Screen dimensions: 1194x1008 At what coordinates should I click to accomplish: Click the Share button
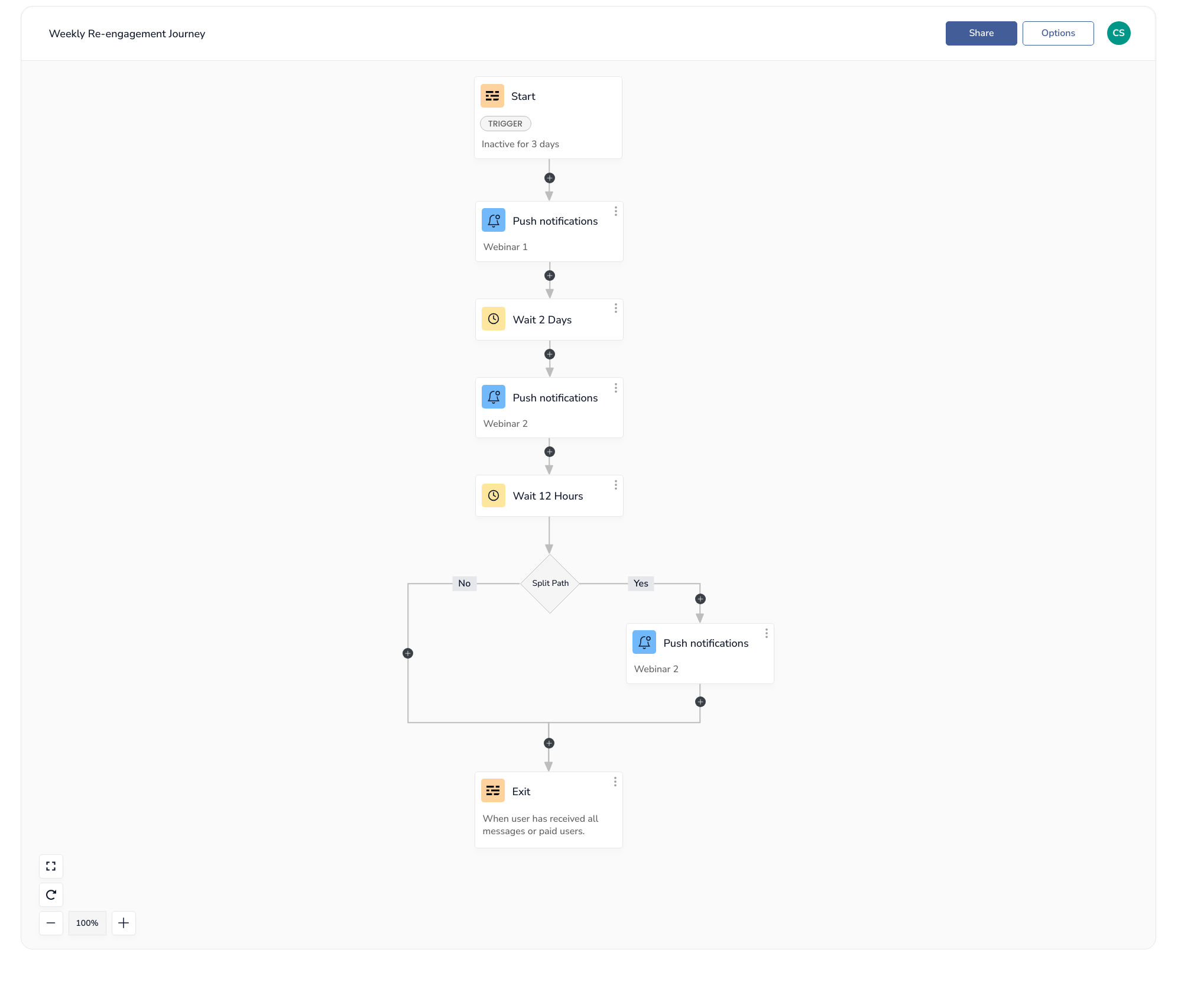981,33
